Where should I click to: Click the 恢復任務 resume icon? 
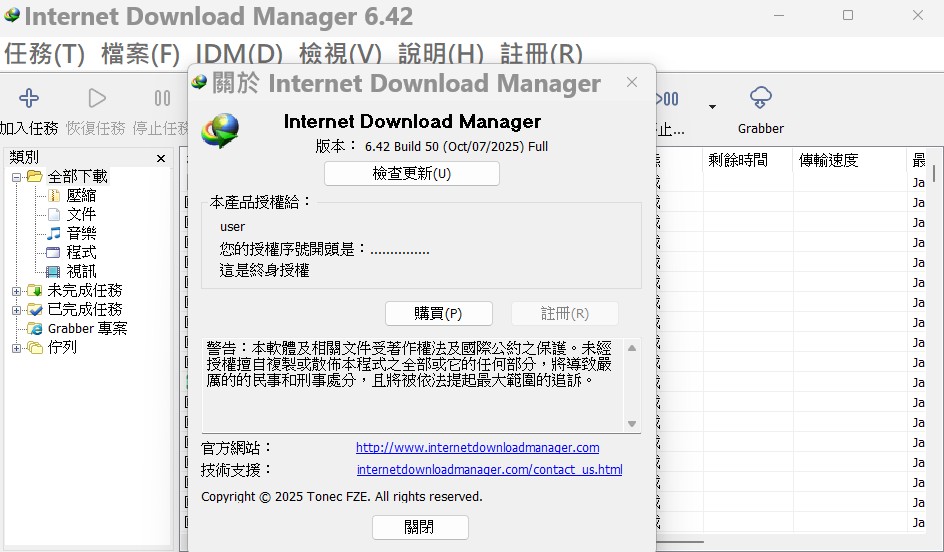point(96,98)
